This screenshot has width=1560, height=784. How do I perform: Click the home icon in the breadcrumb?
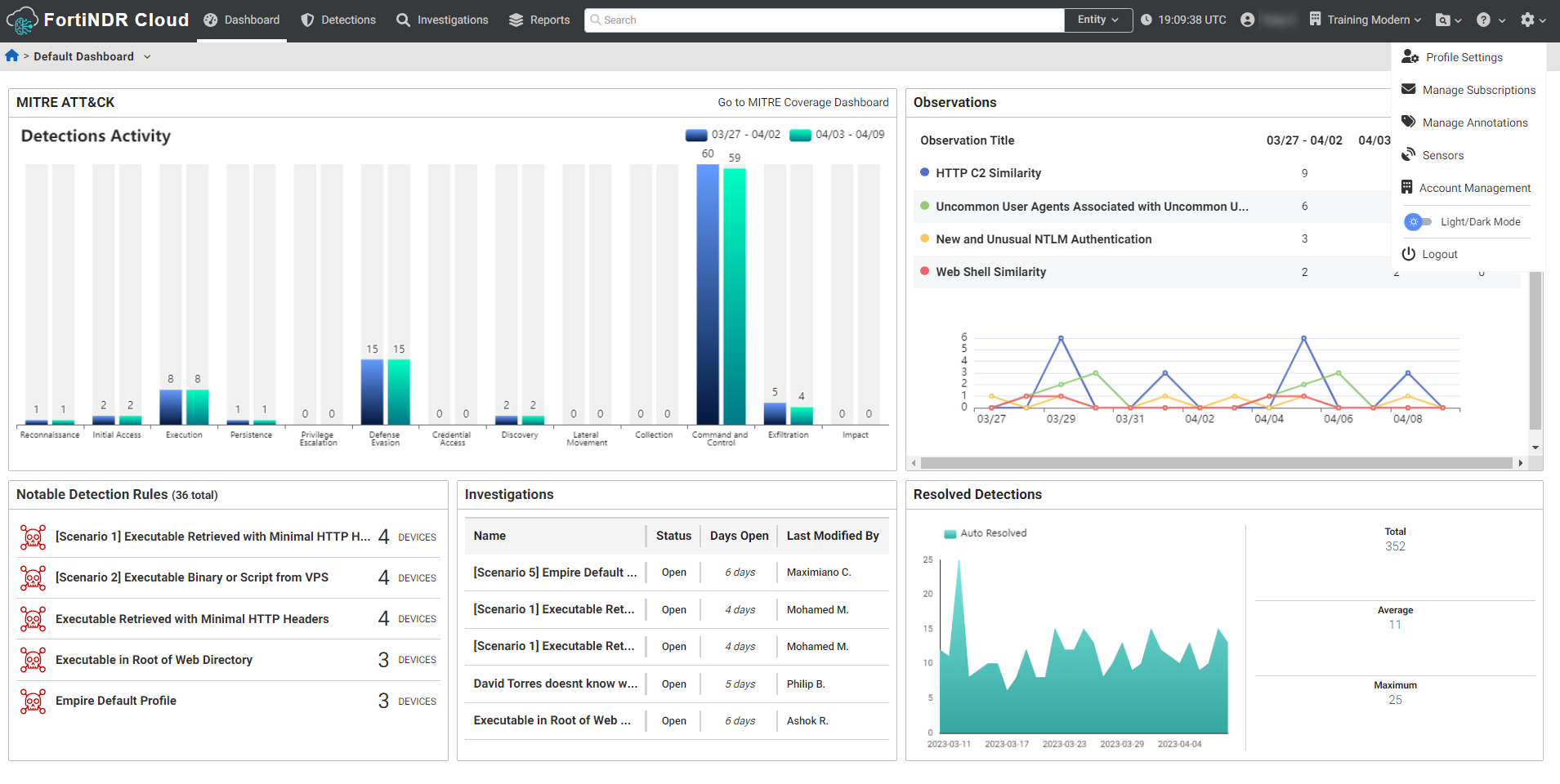(11, 56)
